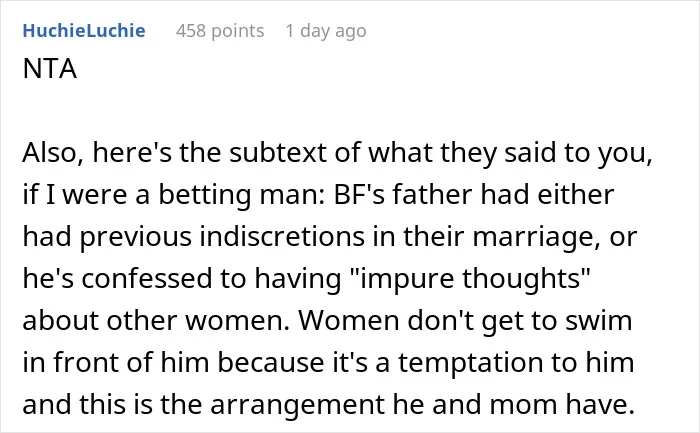Click the word 'subtext' in the comment
Screen dimensions: 700x433
(x=278, y=153)
